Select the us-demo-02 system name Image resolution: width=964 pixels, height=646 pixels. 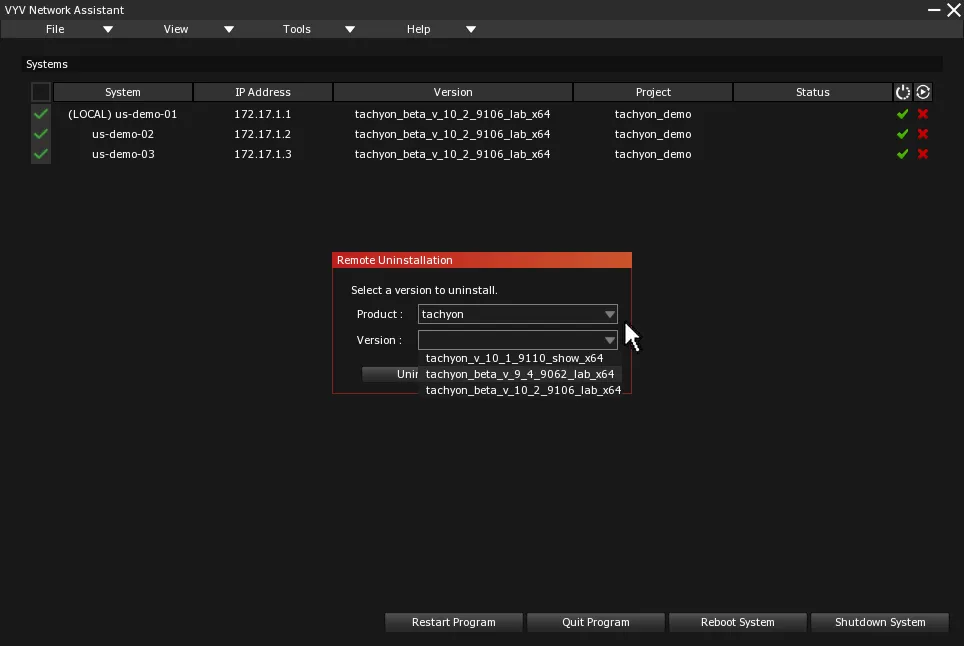tap(123, 134)
